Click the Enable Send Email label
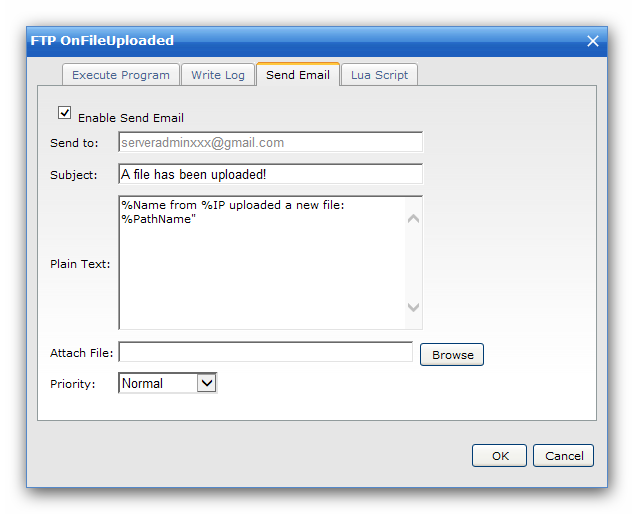 131,118
